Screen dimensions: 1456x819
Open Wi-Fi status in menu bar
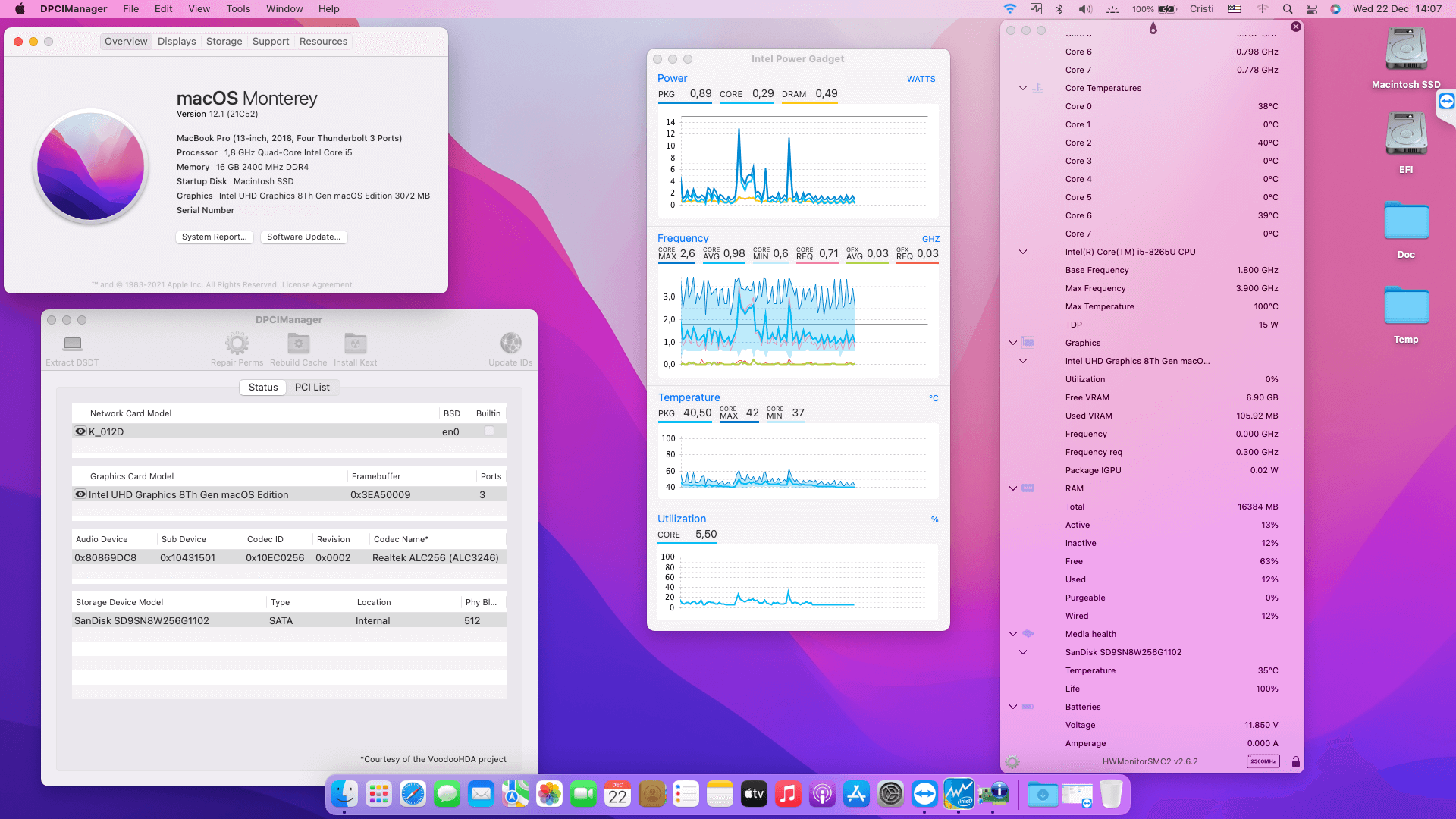click(x=1009, y=9)
